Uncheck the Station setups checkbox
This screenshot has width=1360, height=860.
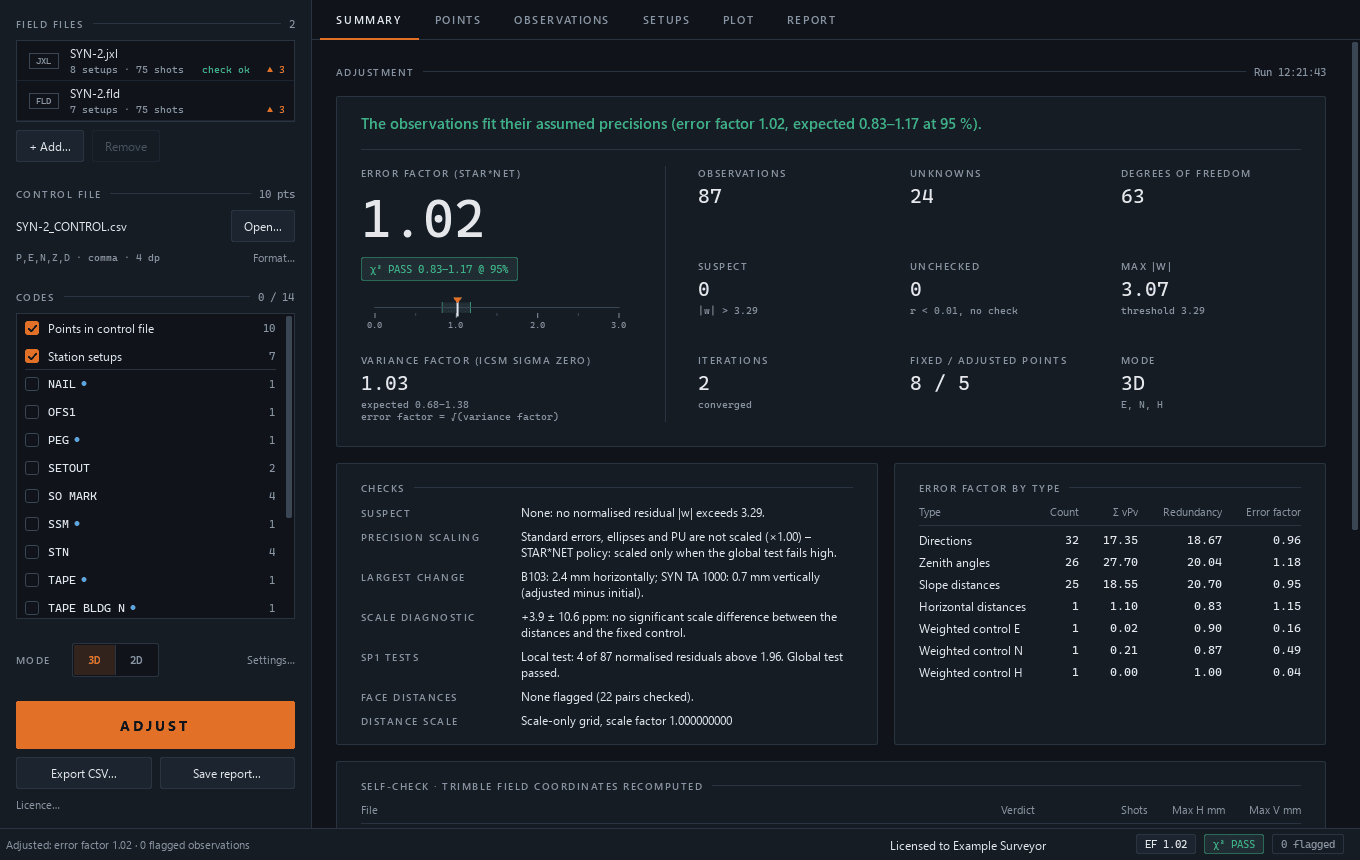[32, 356]
